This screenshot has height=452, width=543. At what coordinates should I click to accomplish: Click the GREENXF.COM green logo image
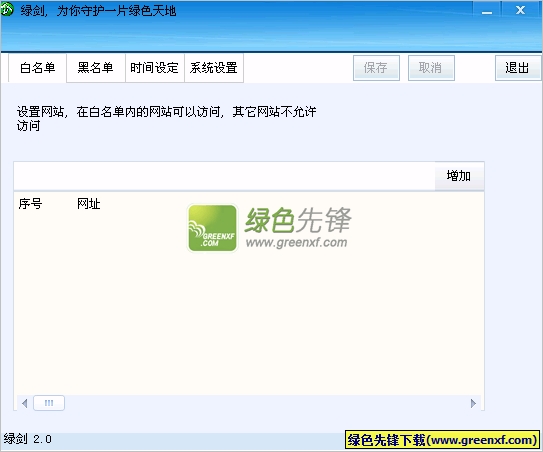coord(213,228)
